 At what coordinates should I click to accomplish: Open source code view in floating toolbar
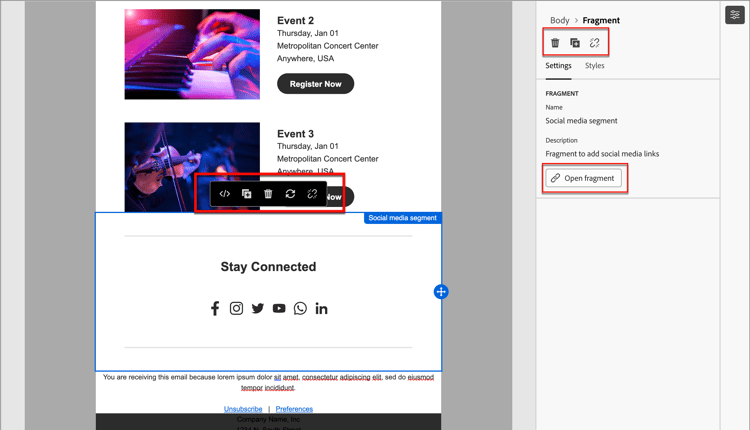pos(224,194)
